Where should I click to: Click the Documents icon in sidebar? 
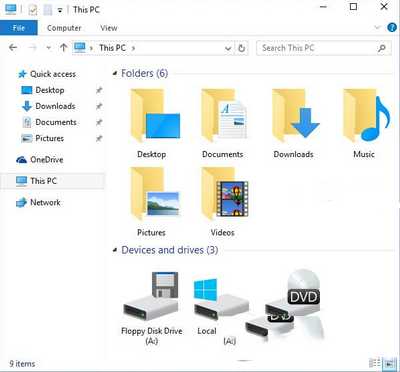[26, 122]
